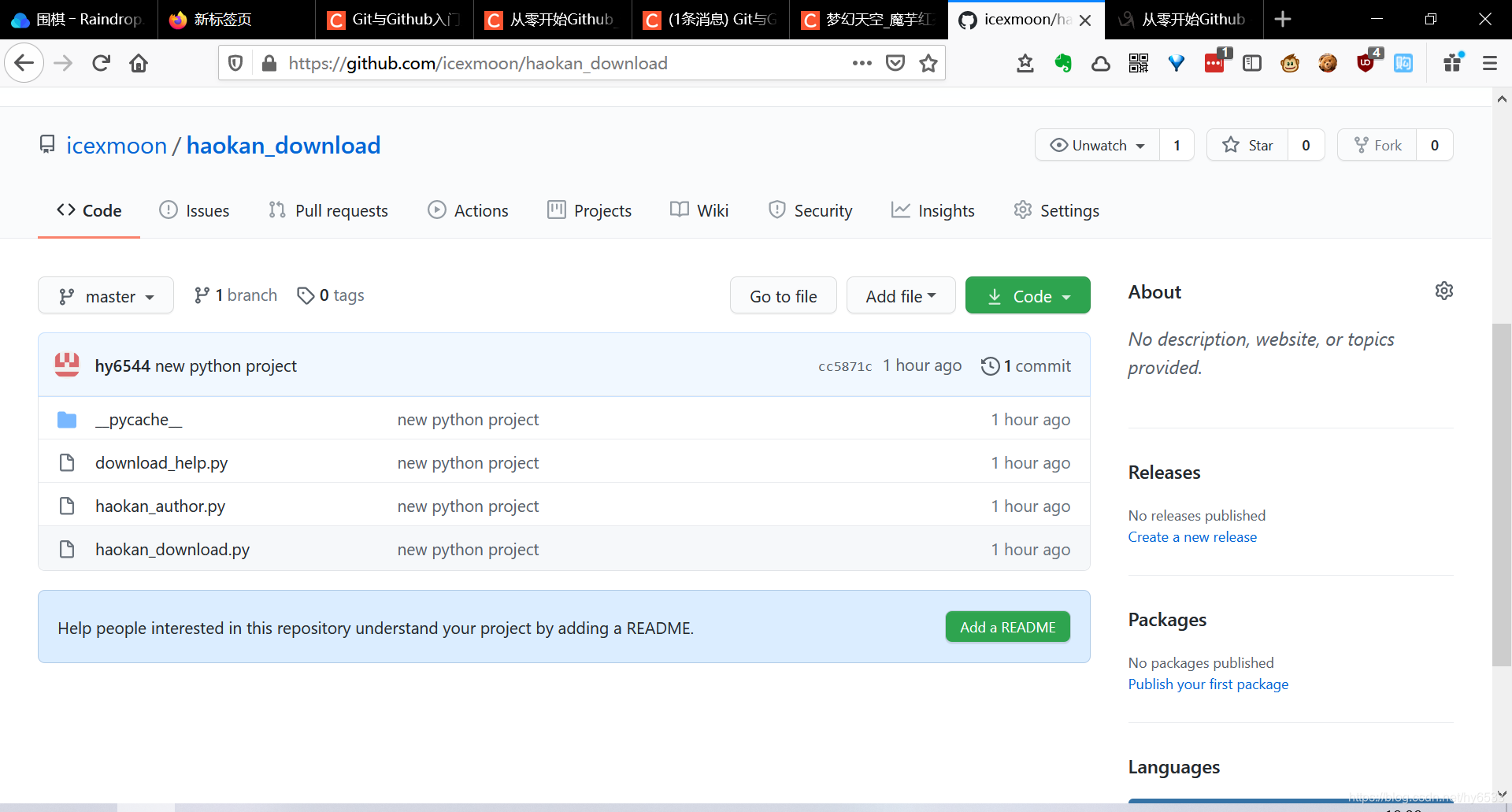Open haokan_download.py file
The height and width of the screenshot is (812, 1512).
point(172,550)
